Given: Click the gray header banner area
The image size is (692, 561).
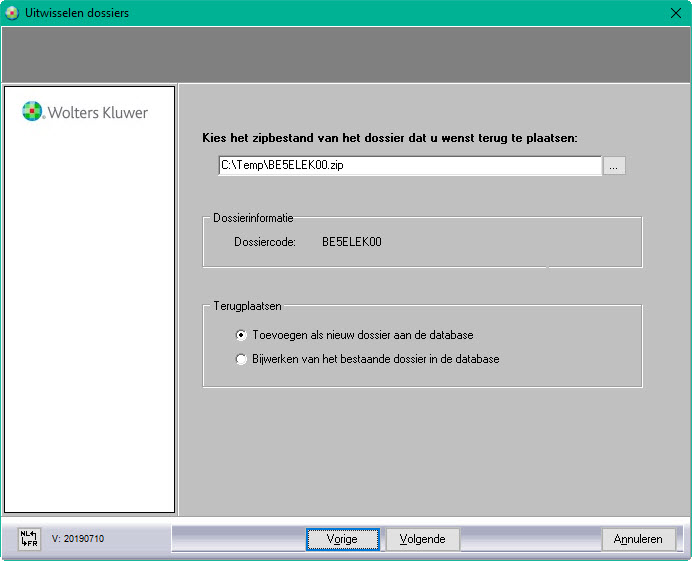Looking at the screenshot, I should pyautogui.click(x=346, y=55).
